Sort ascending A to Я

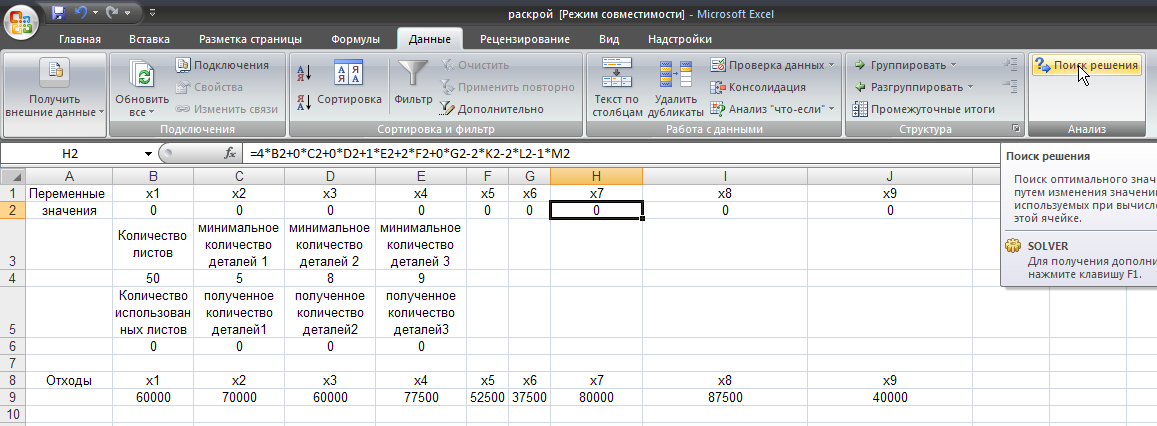pos(304,72)
